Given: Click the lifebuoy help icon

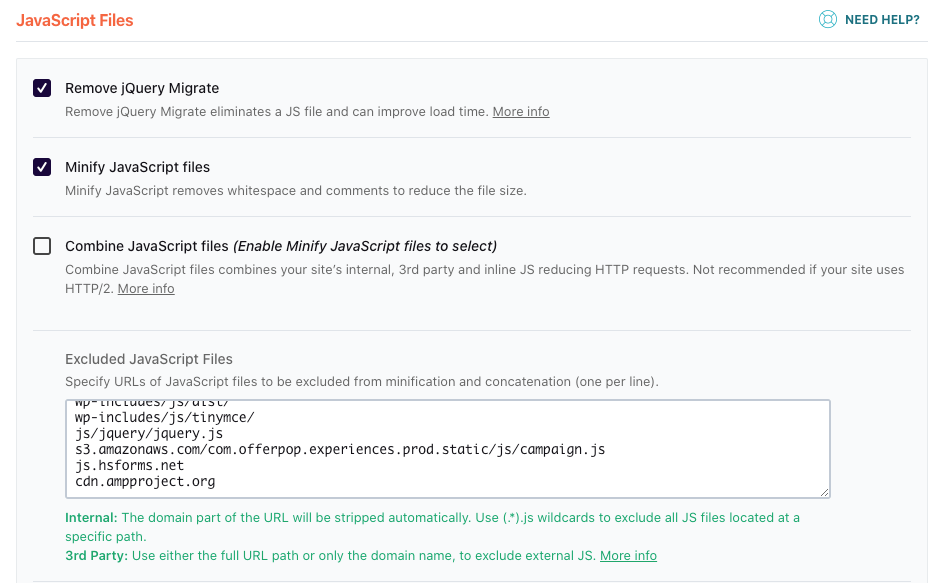Looking at the screenshot, I should pos(827,20).
